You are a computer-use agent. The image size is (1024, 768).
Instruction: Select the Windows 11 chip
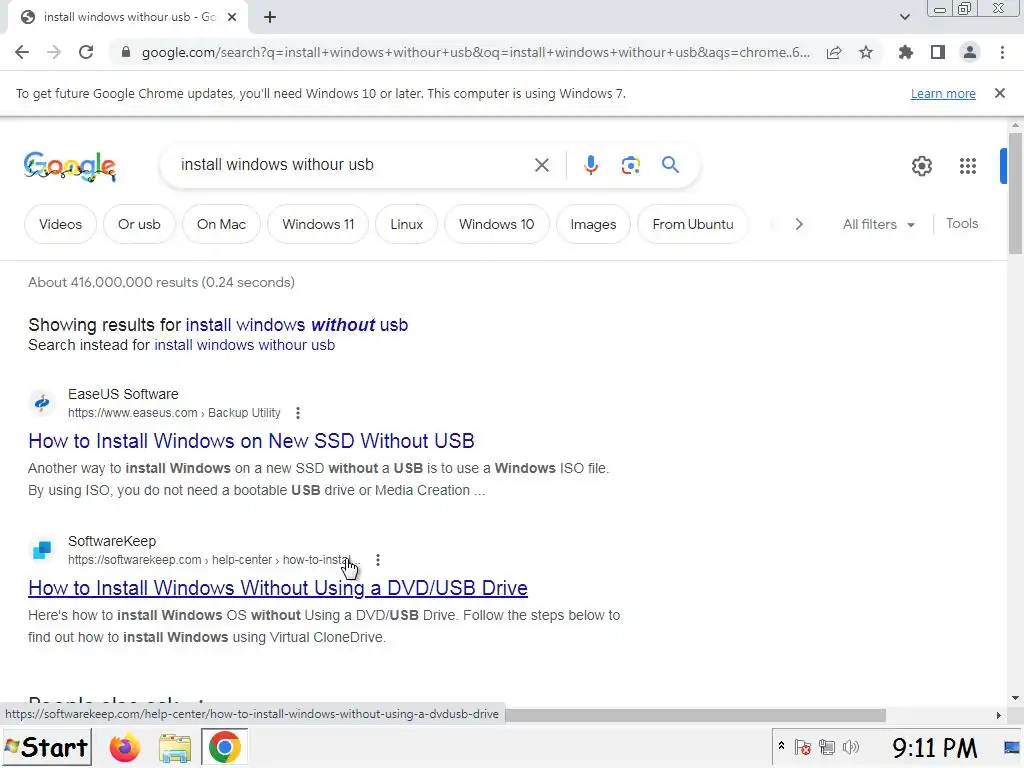[318, 225]
